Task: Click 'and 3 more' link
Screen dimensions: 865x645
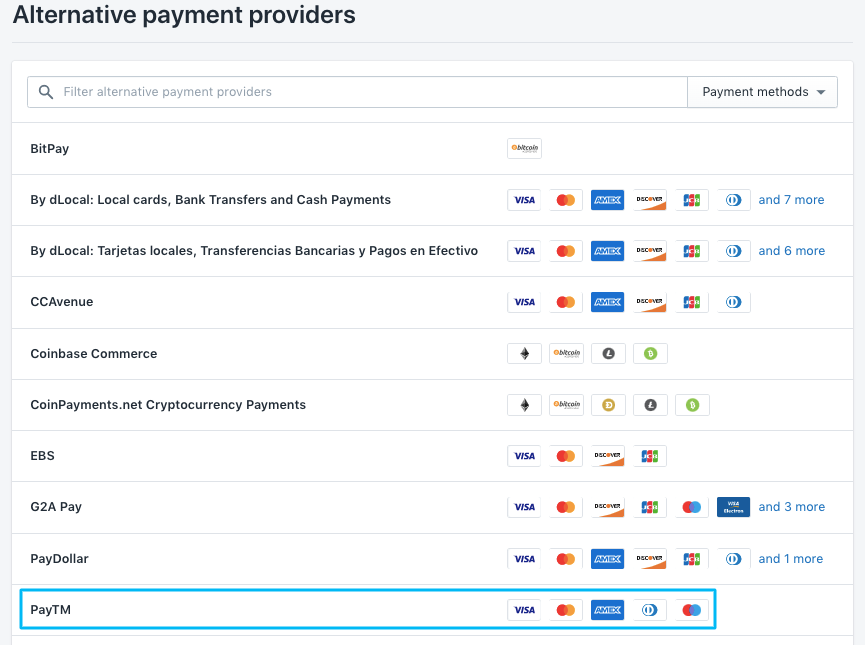Action: pyautogui.click(x=792, y=507)
